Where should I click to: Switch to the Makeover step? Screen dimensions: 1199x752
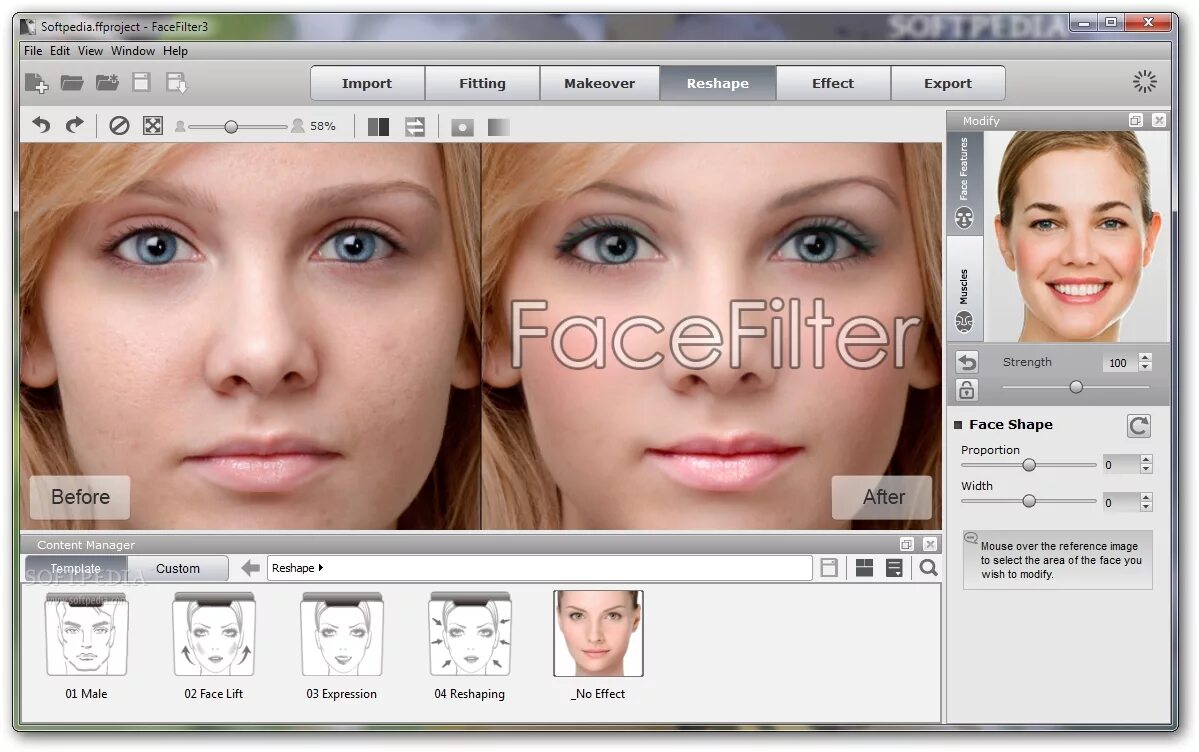point(600,83)
